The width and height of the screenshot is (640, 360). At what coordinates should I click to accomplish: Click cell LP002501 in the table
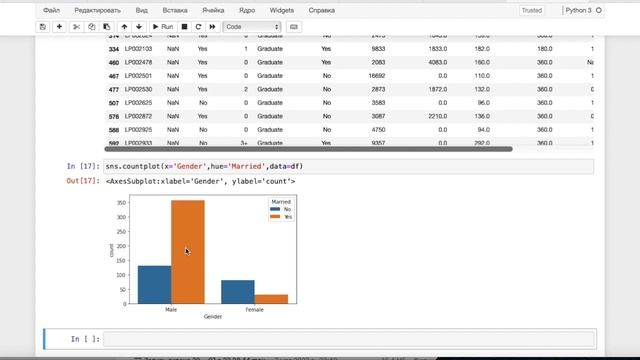click(x=138, y=76)
